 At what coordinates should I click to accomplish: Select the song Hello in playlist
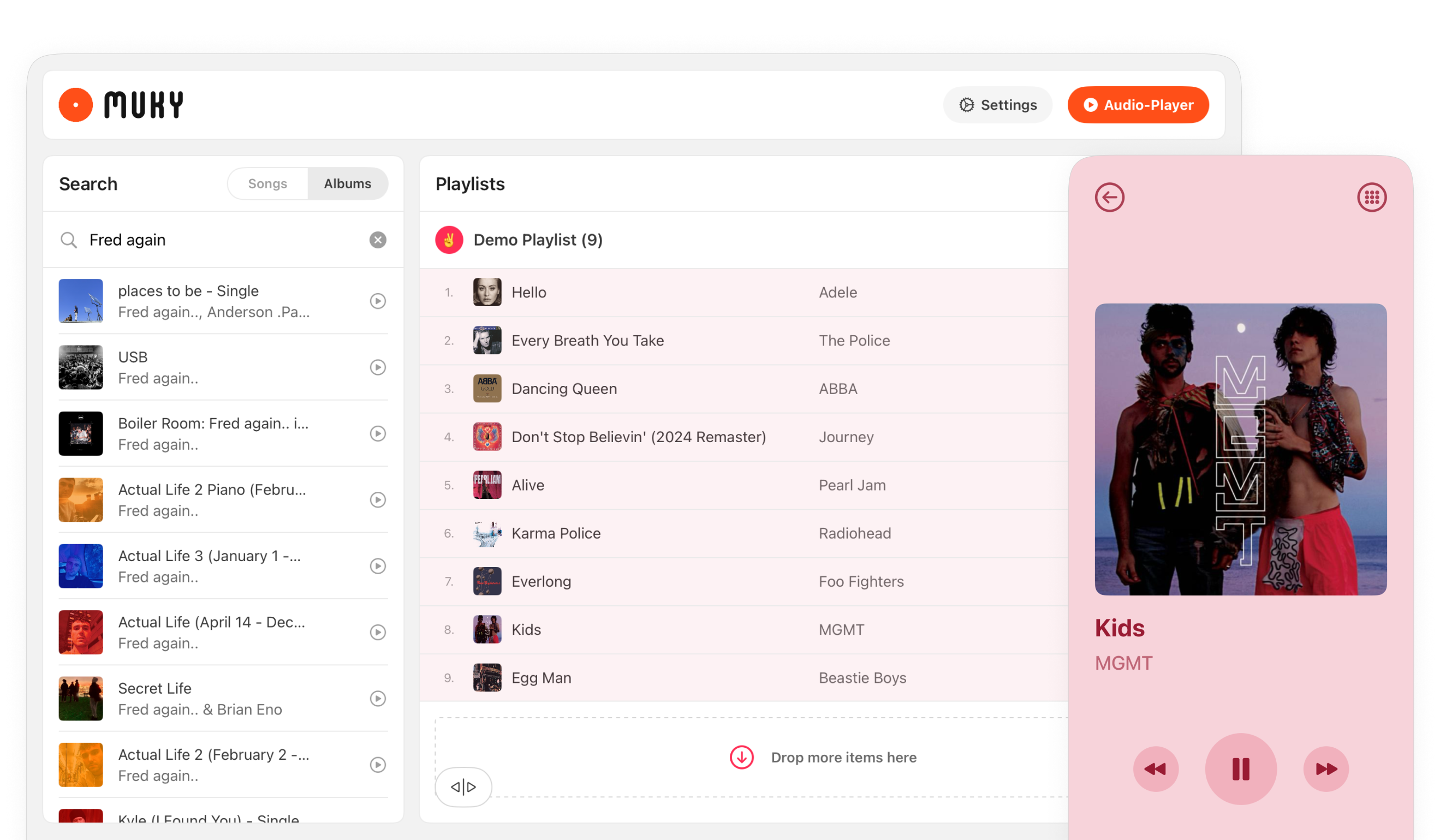tap(744, 293)
